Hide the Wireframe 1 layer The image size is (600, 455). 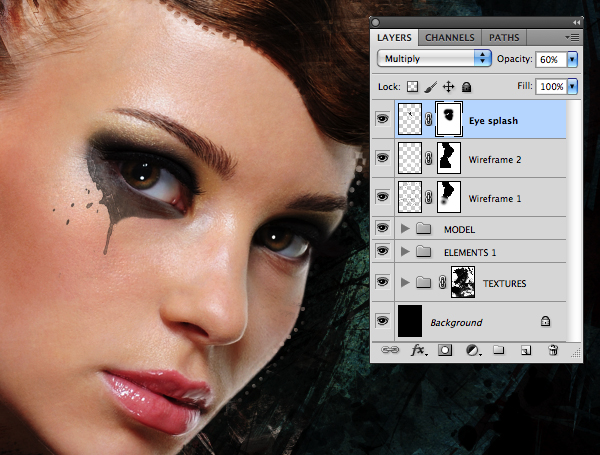tap(382, 197)
